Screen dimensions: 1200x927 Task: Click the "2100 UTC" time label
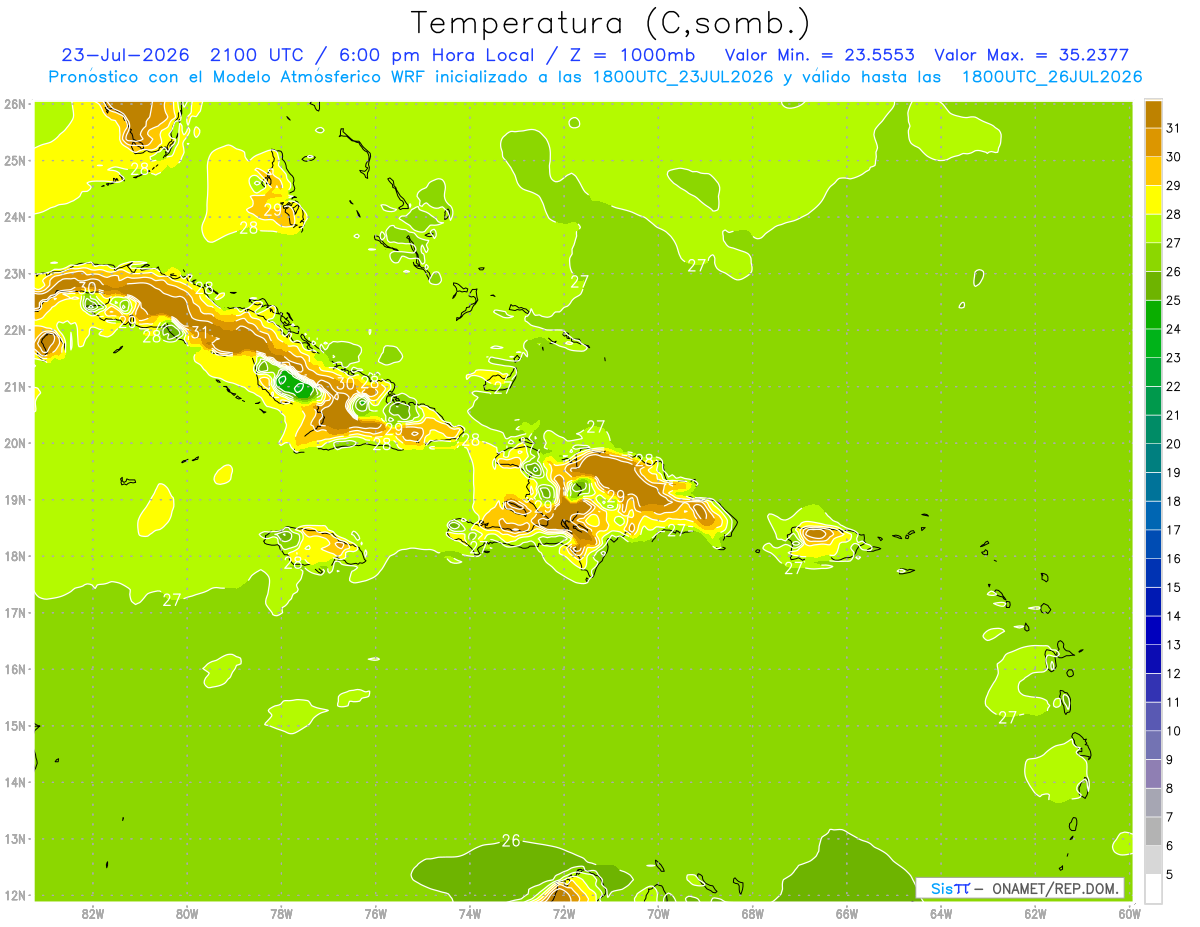pos(257,55)
